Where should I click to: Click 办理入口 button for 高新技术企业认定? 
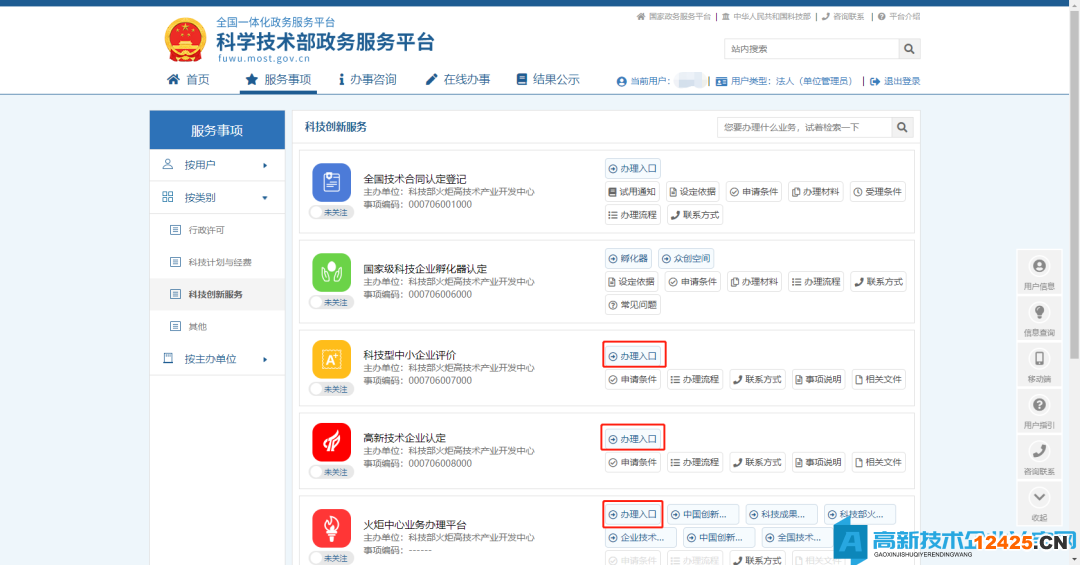click(x=633, y=439)
